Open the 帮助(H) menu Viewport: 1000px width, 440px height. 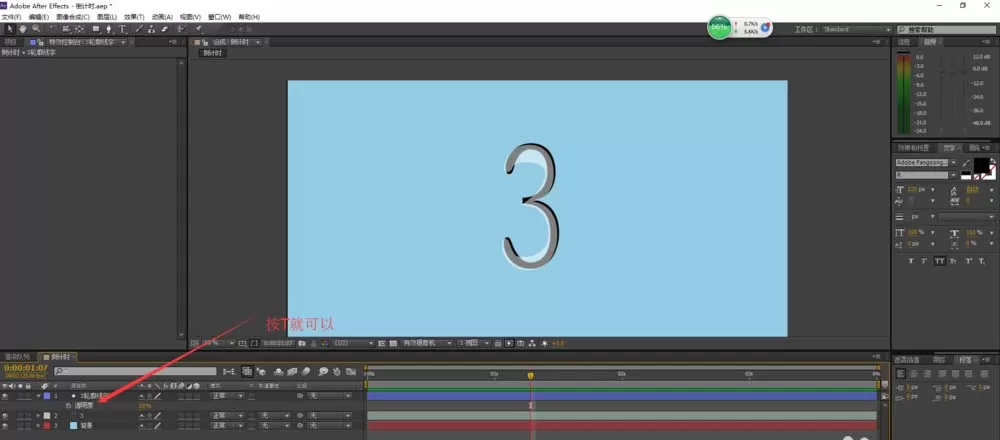(249, 17)
